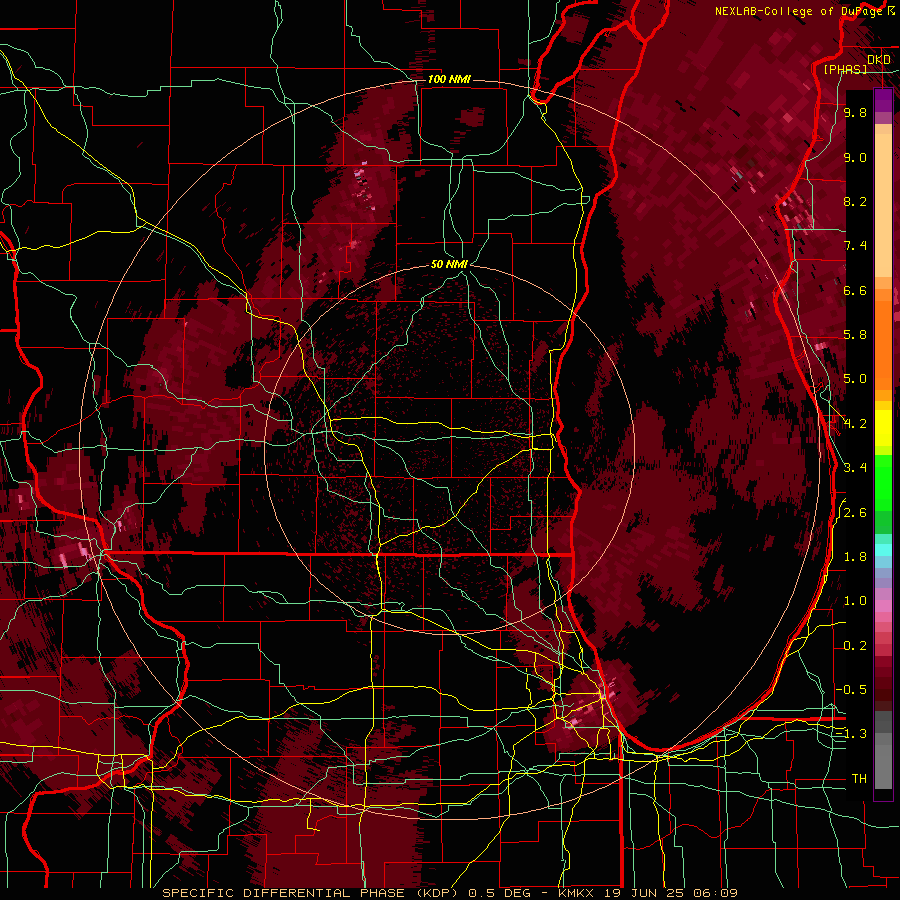Pick the purple segment atop the color bar
Screen dimensions: 900x900
(x=883, y=100)
